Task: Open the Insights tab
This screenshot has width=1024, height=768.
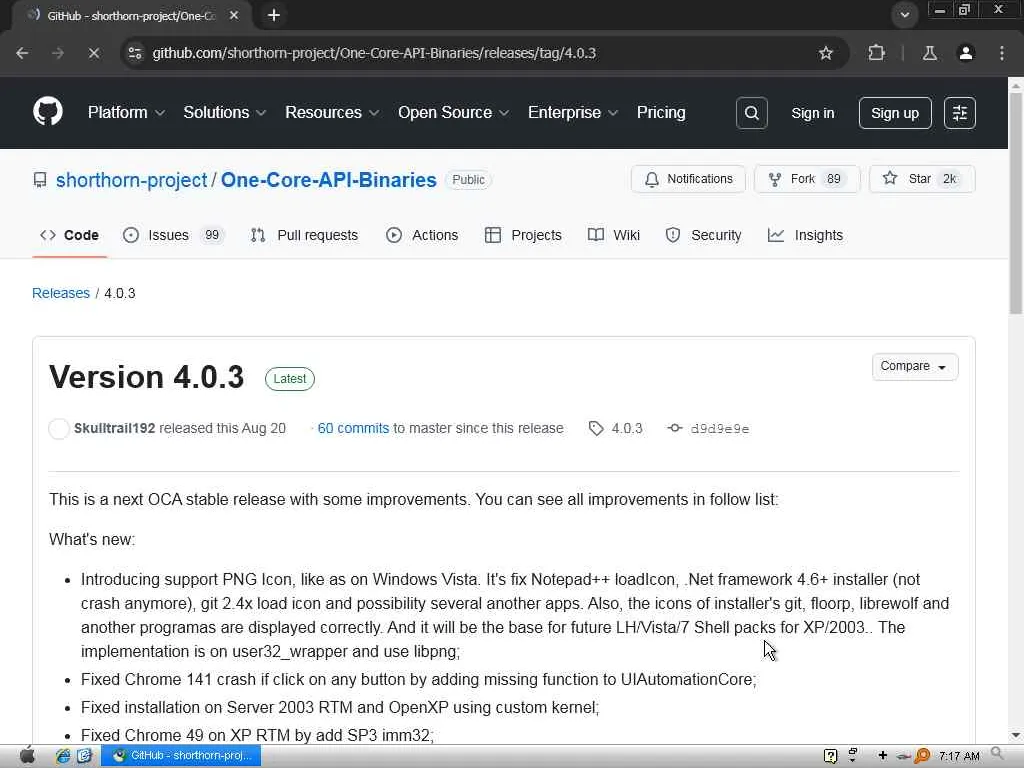Action: coord(805,235)
